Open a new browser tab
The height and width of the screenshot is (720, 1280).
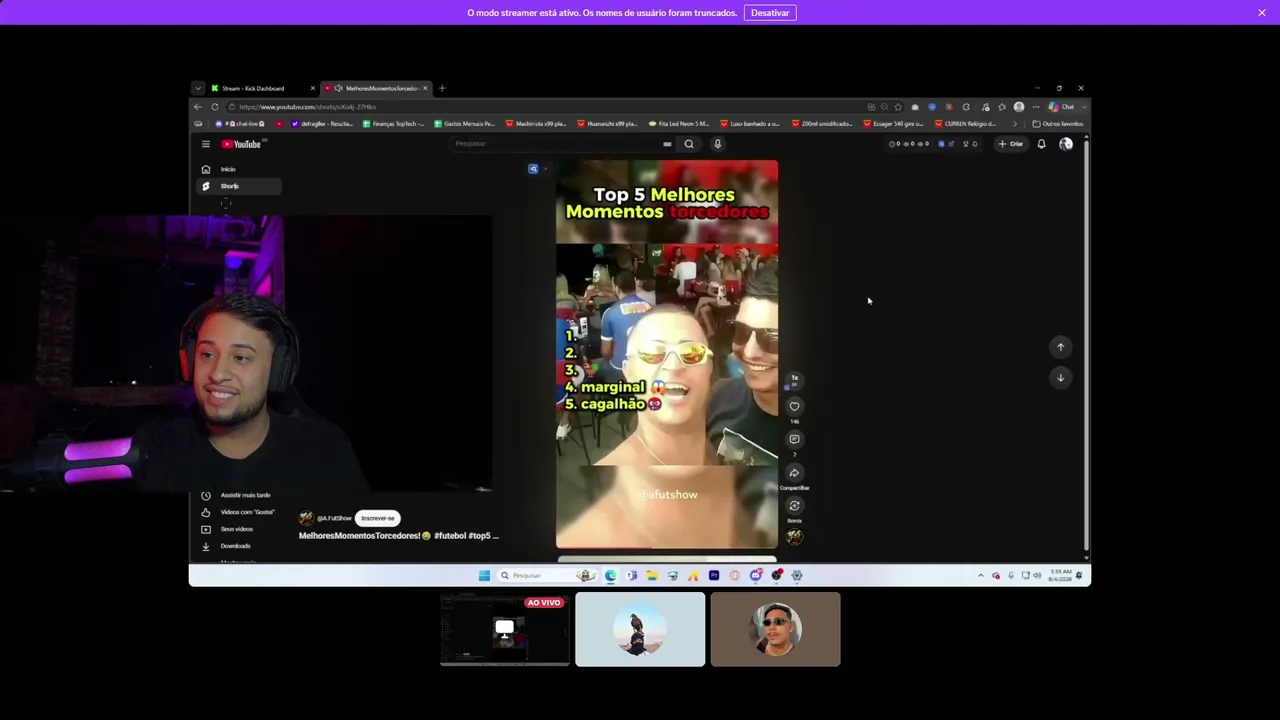[442, 88]
